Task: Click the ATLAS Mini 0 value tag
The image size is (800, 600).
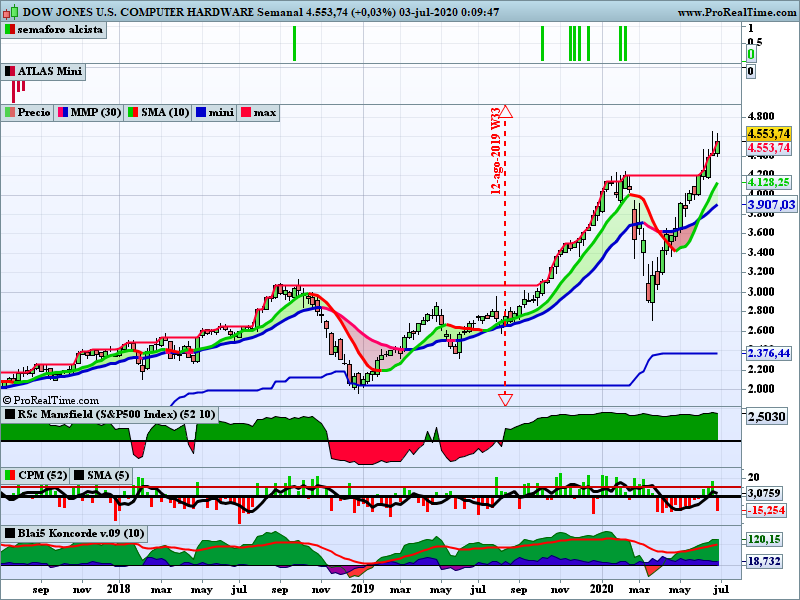Action: tap(751, 71)
